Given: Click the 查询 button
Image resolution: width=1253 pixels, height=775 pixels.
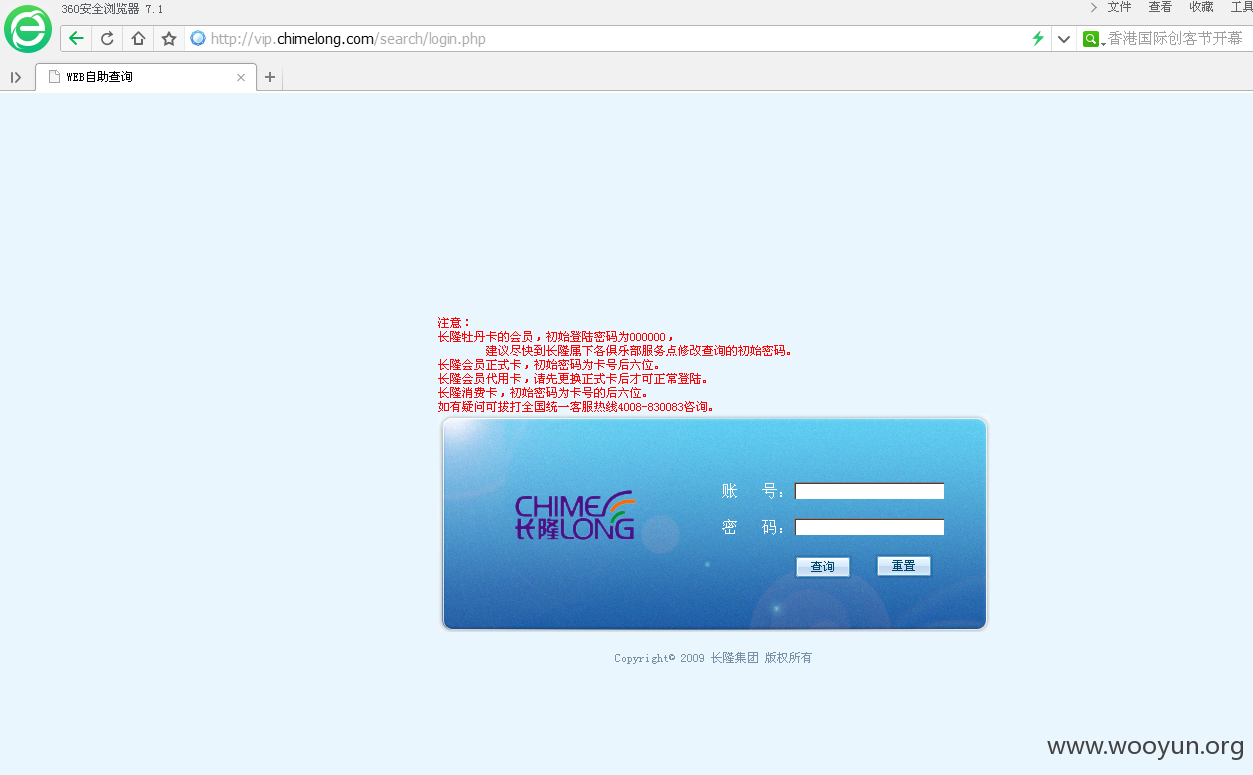Looking at the screenshot, I should pyautogui.click(x=823, y=567).
